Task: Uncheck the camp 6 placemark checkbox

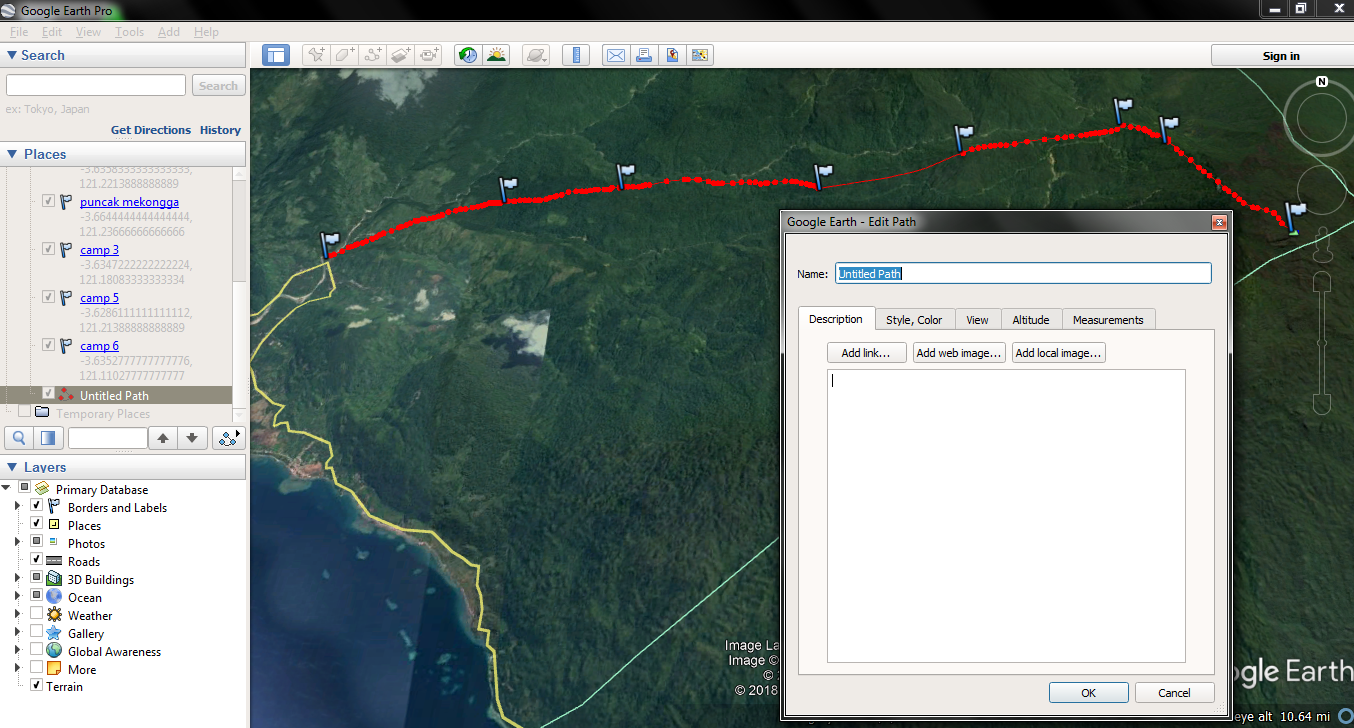Action: [48, 345]
